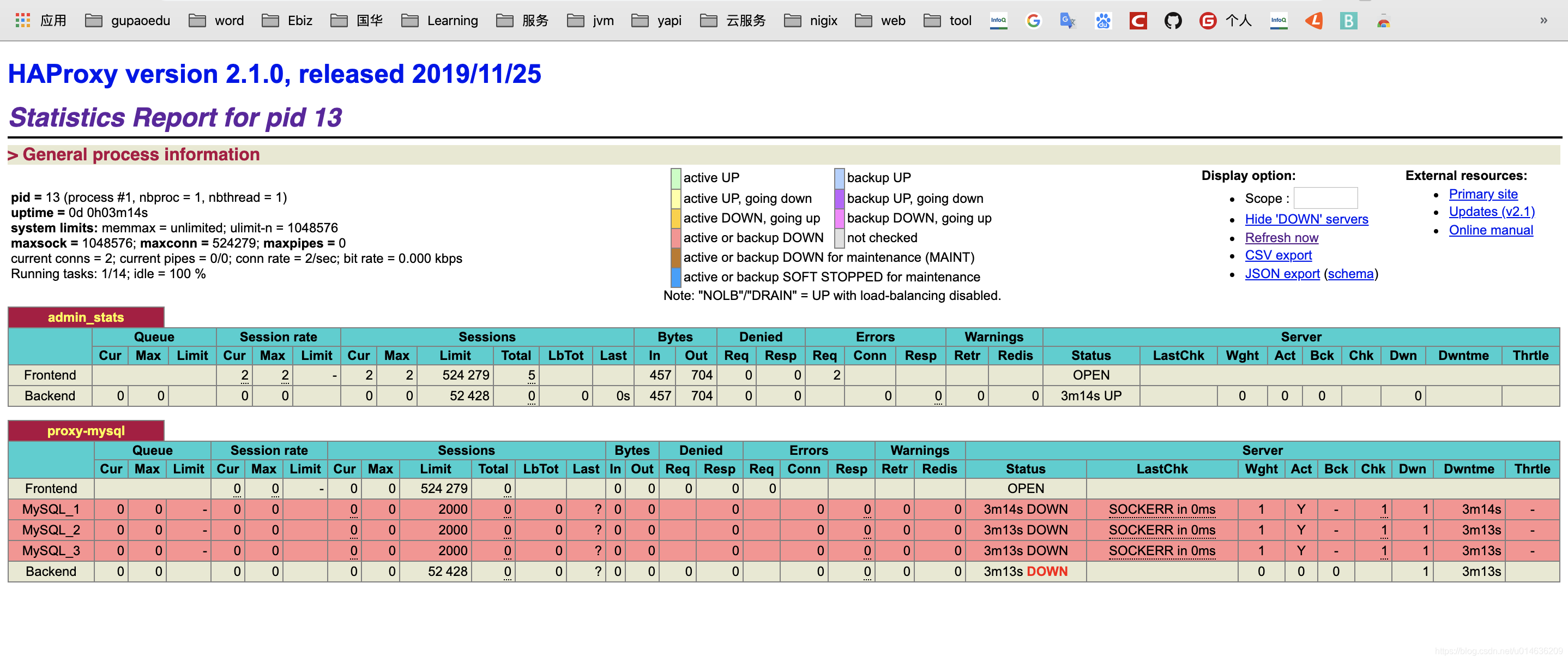Click the admin_stats proxy header
Screen dimensions: 1568x661
click(86, 317)
